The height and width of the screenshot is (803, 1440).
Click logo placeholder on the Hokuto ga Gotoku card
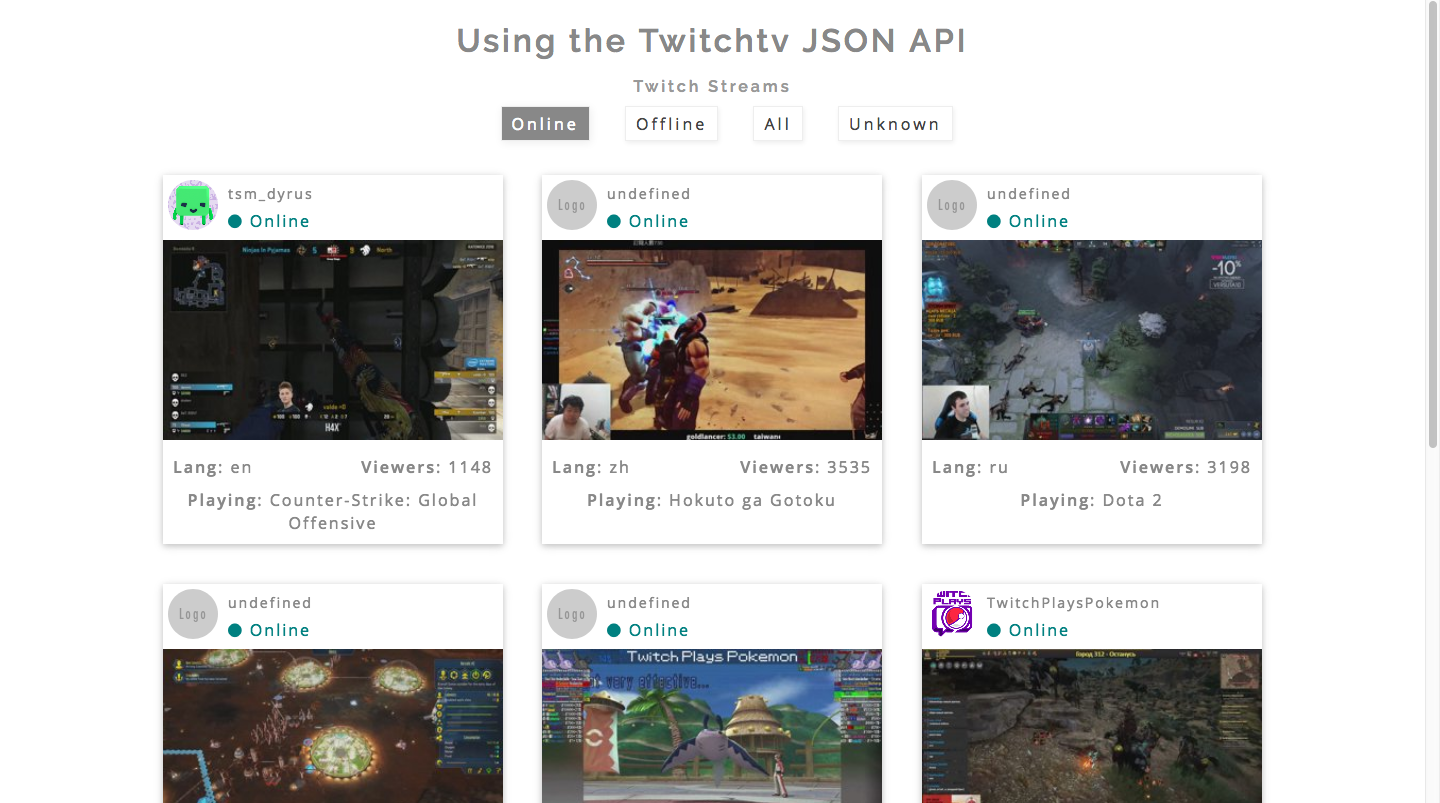point(572,205)
